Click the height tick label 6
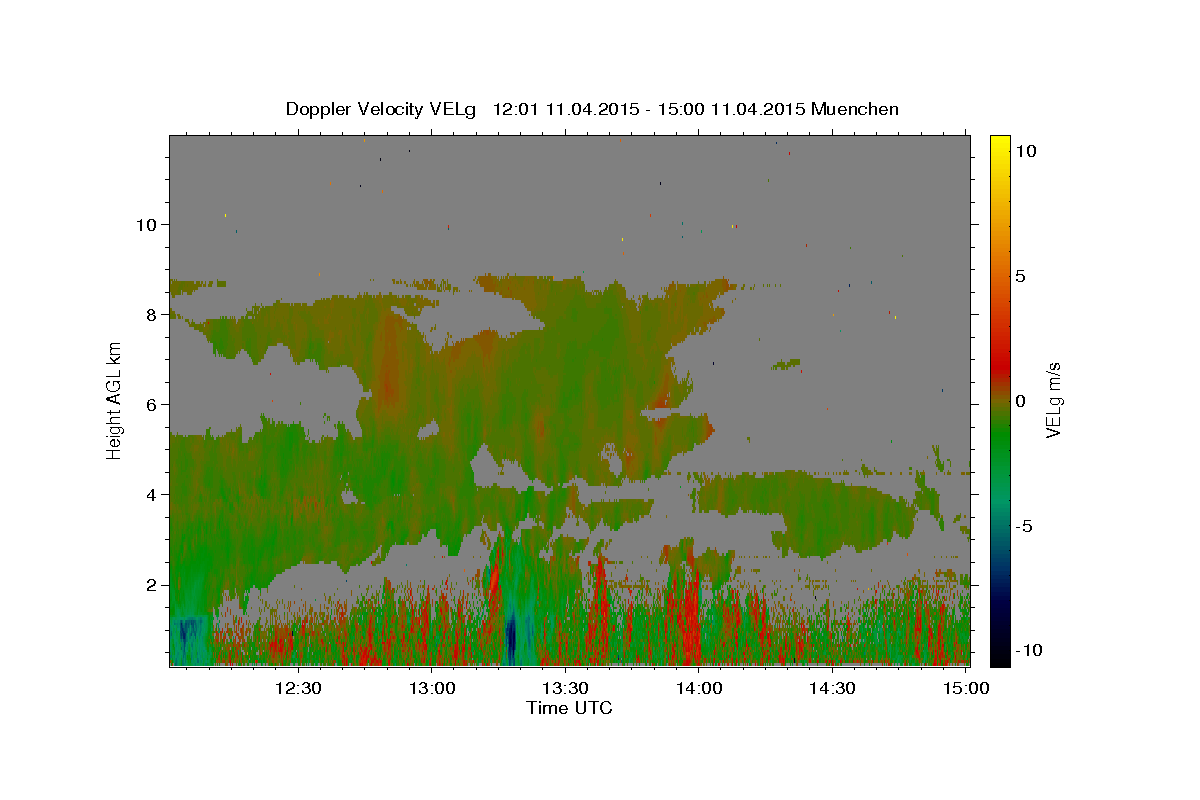 pyautogui.click(x=151, y=405)
